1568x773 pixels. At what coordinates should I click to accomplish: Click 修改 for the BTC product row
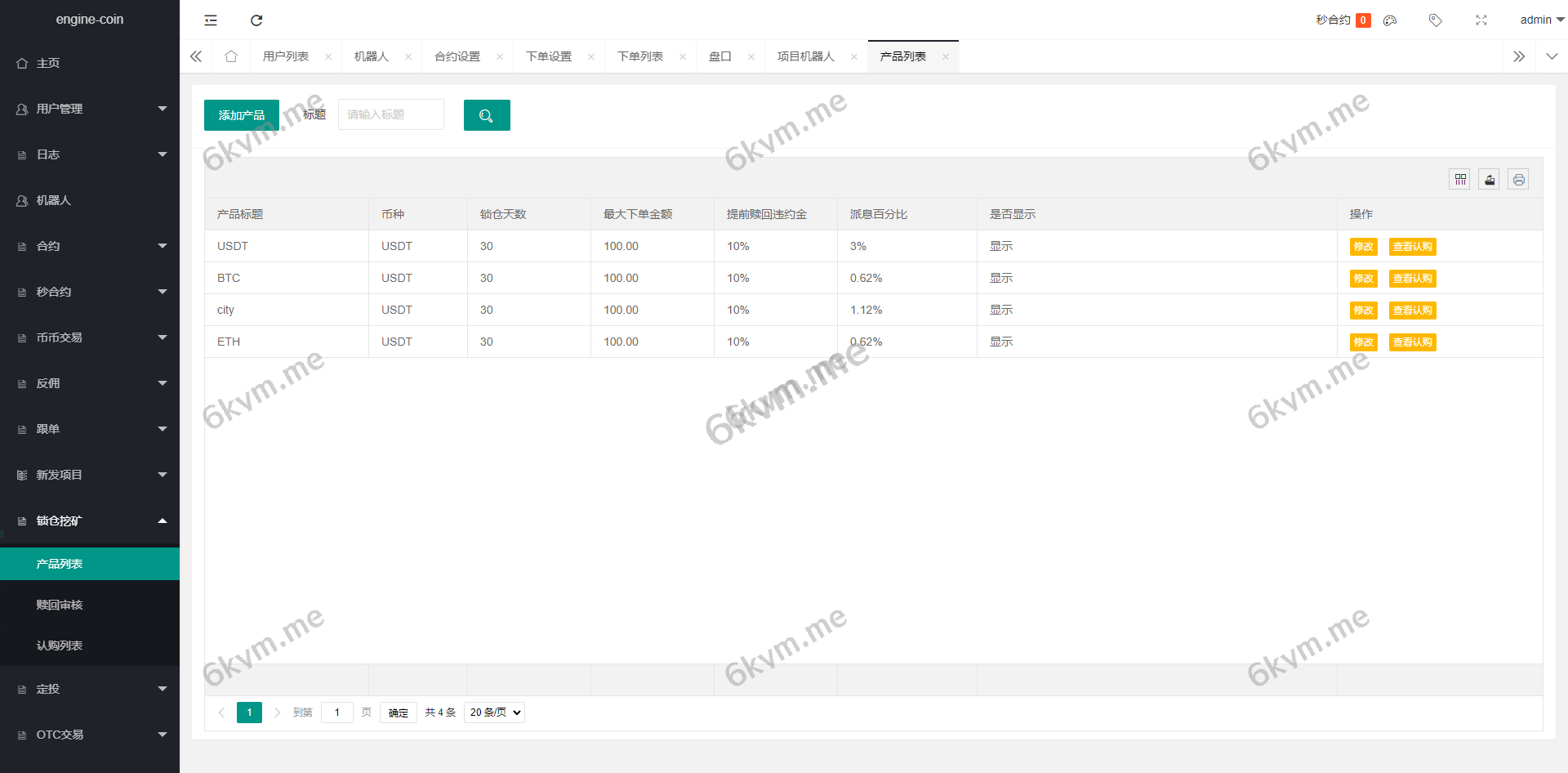click(x=1363, y=278)
